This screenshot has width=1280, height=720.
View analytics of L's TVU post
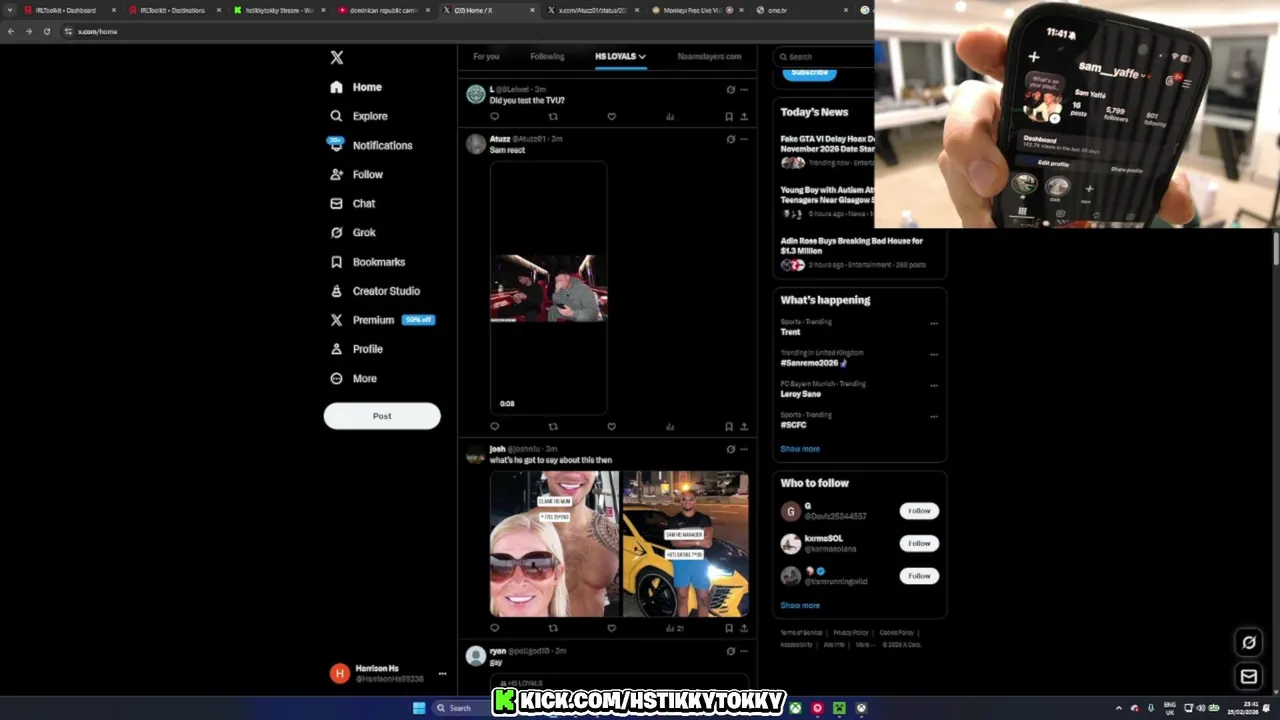point(670,117)
